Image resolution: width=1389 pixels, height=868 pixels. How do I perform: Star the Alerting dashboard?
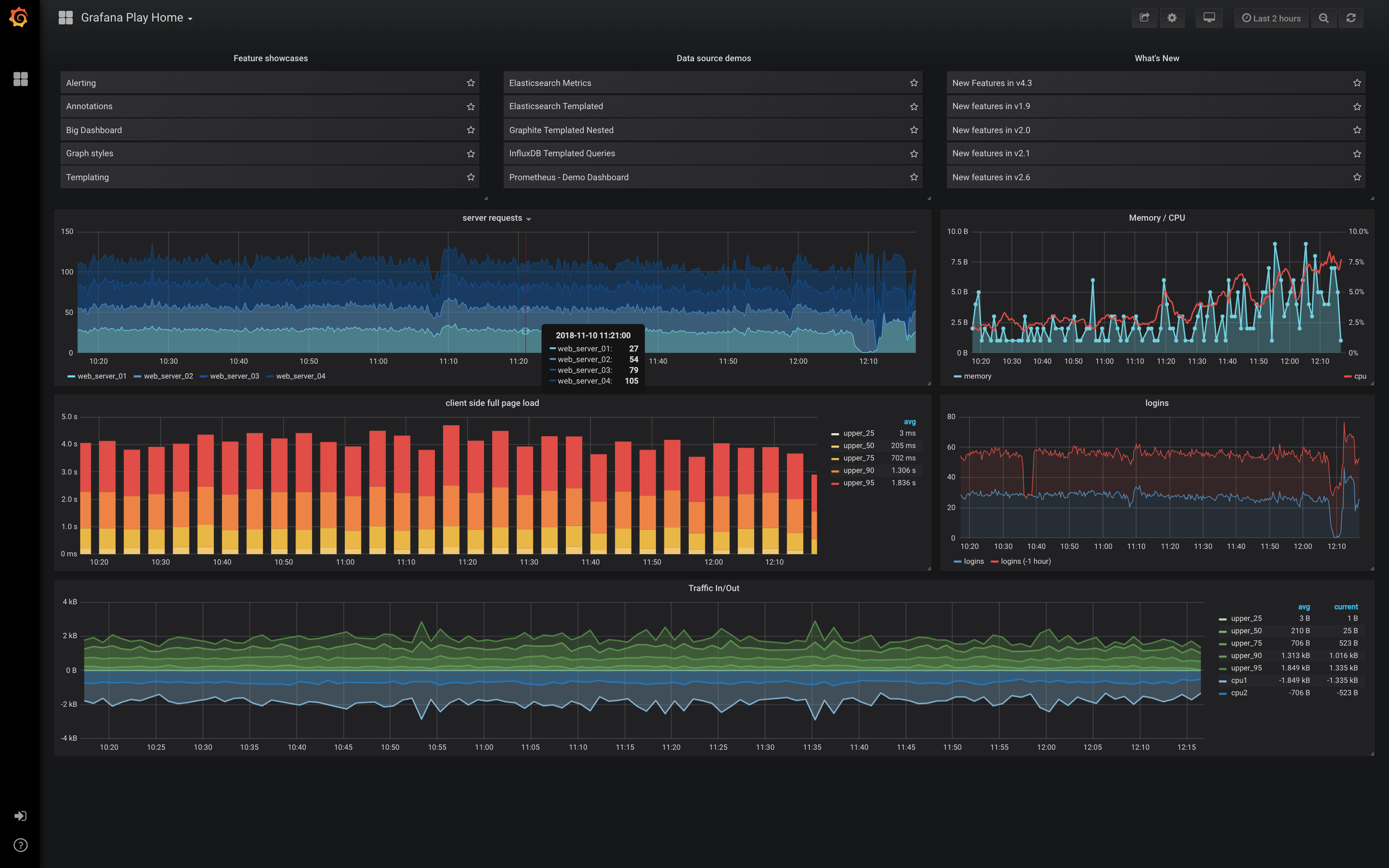tap(471, 83)
